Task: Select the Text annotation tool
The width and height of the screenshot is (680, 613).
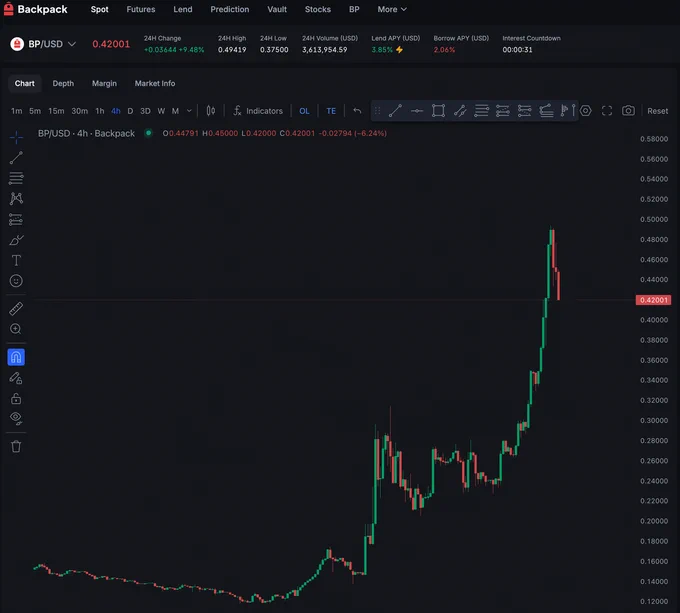Action: [x=16, y=261]
